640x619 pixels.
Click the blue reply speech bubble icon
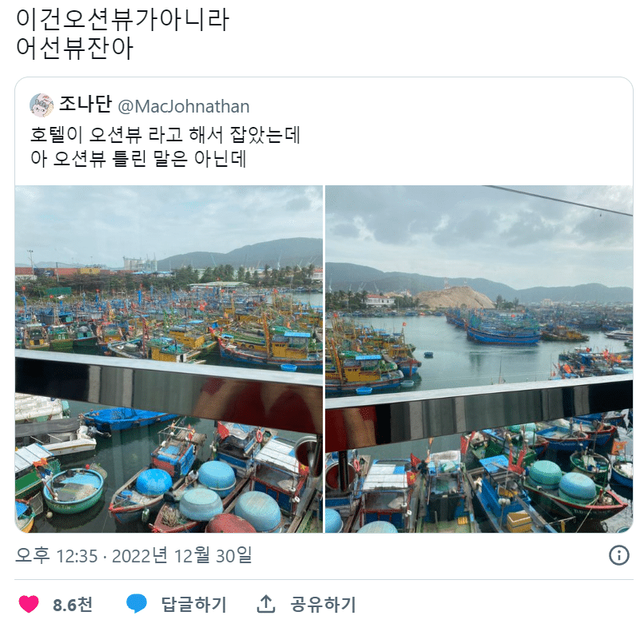tap(136, 604)
